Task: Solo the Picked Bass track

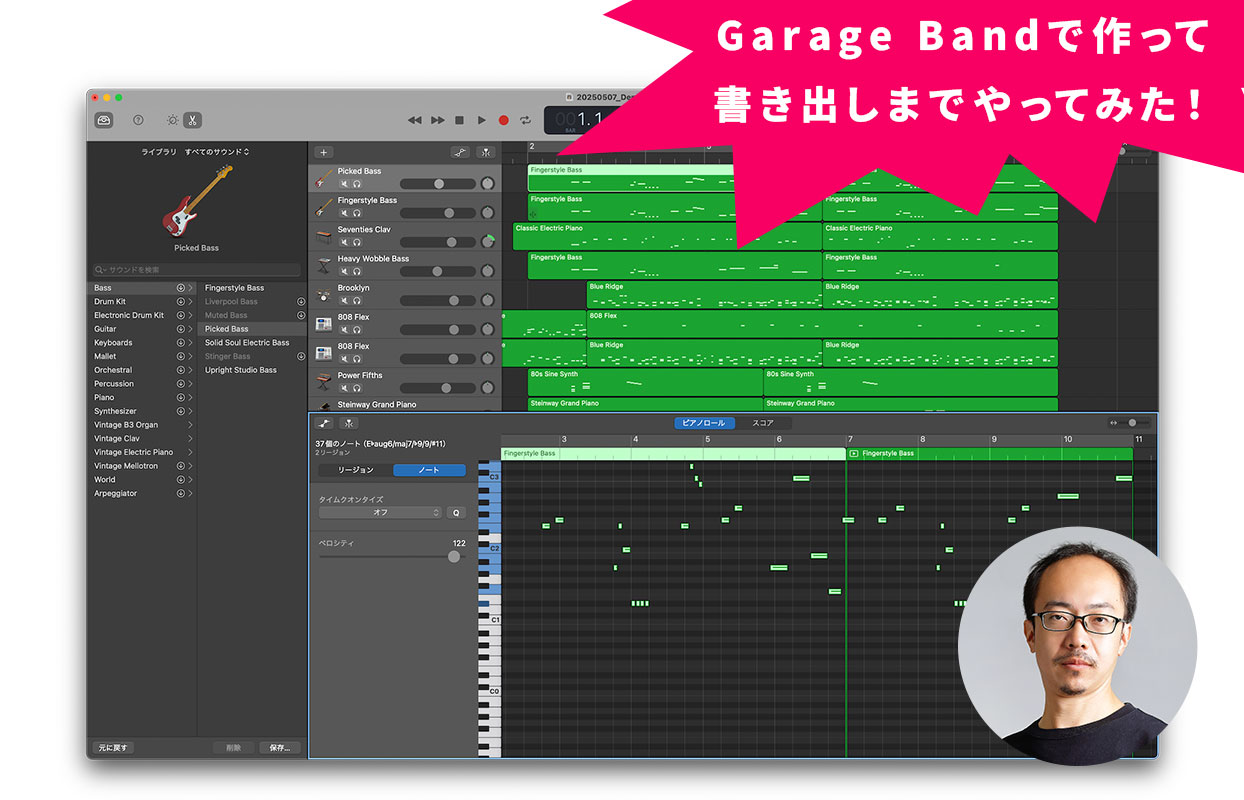Action: coord(357,184)
